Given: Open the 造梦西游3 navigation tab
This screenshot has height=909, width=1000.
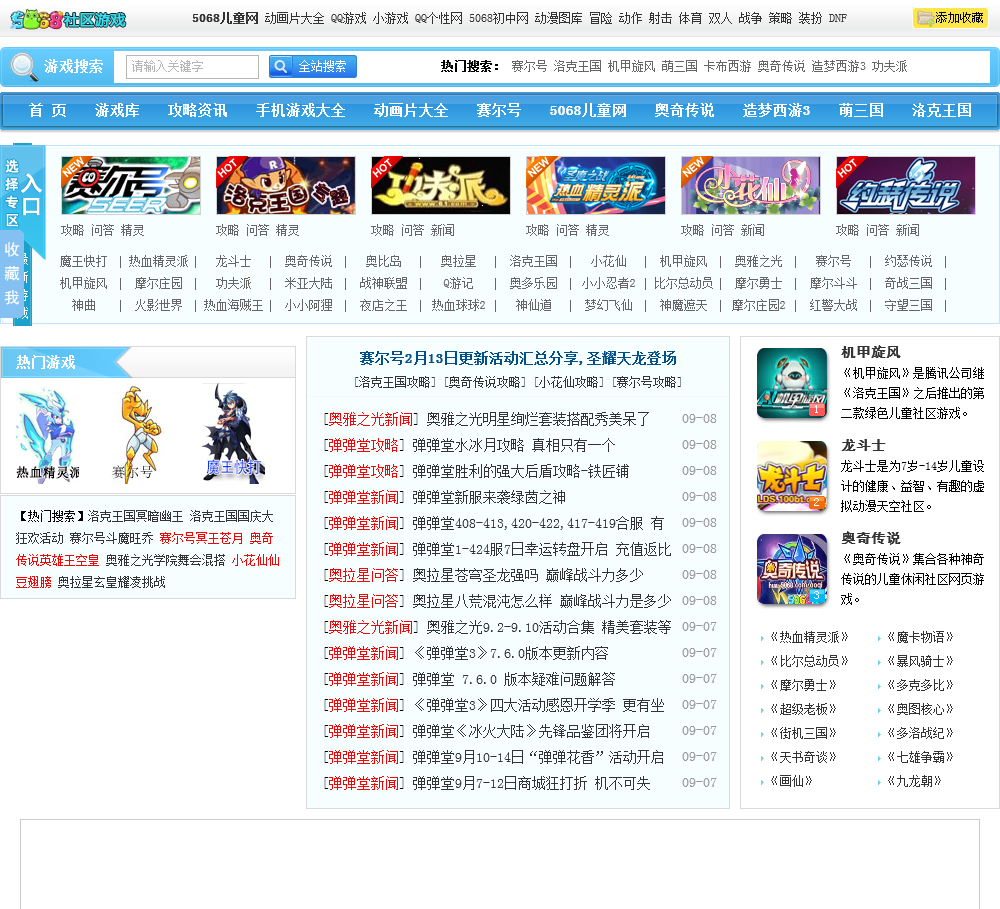Looking at the screenshot, I should (x=776, y=110).
